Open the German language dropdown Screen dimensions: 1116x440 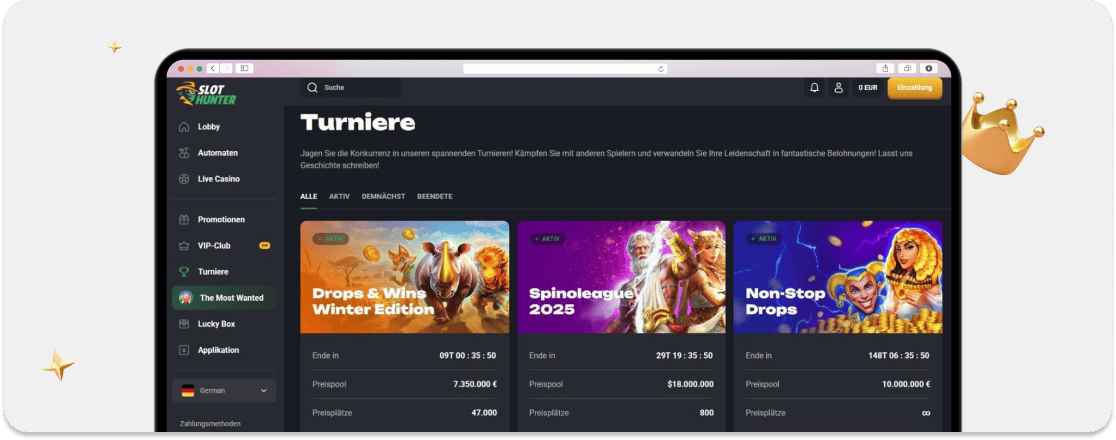pyautogui.click(x=224, y=390)
